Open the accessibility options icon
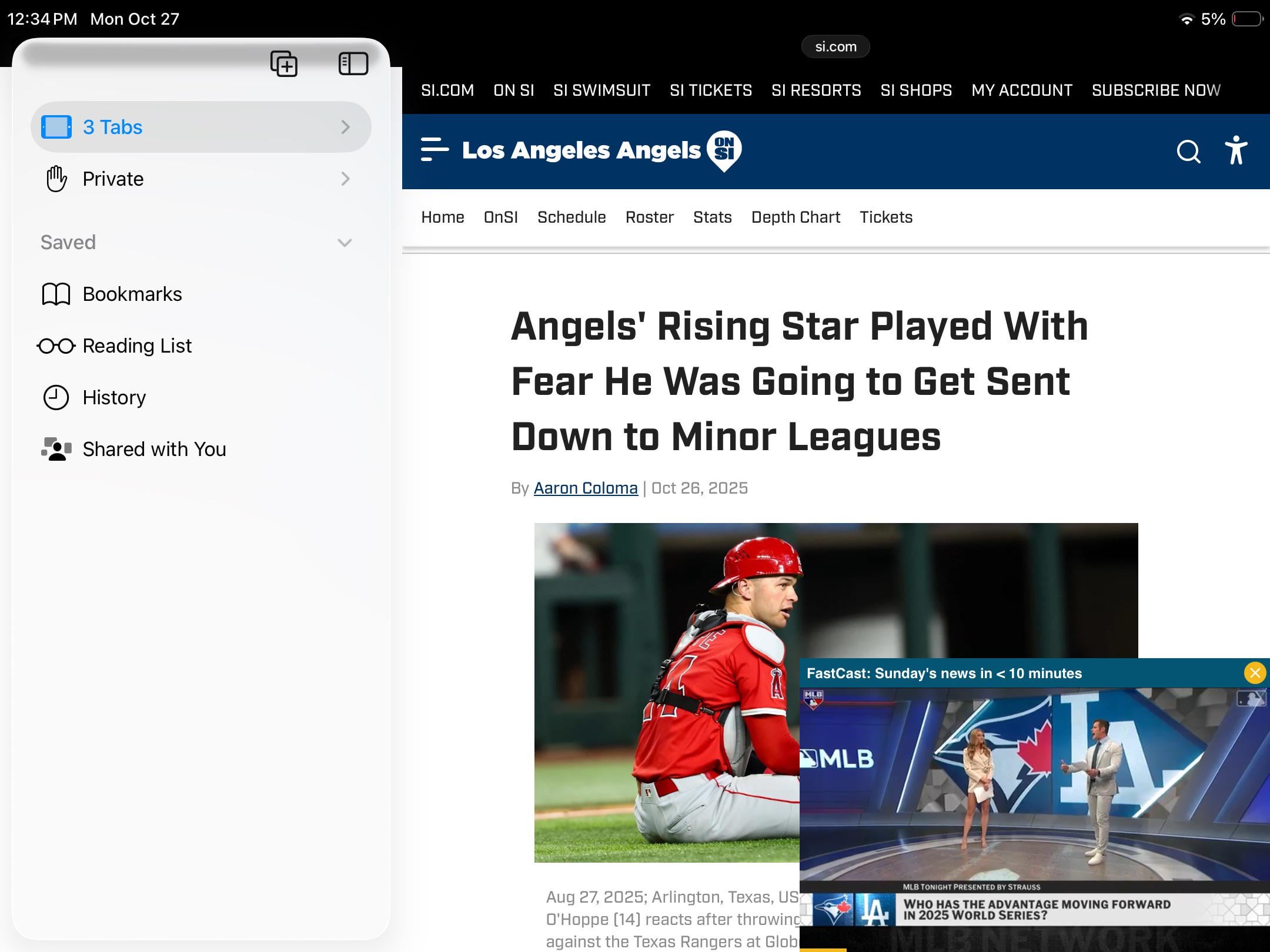The image size is (1270, 952). 1235,150
